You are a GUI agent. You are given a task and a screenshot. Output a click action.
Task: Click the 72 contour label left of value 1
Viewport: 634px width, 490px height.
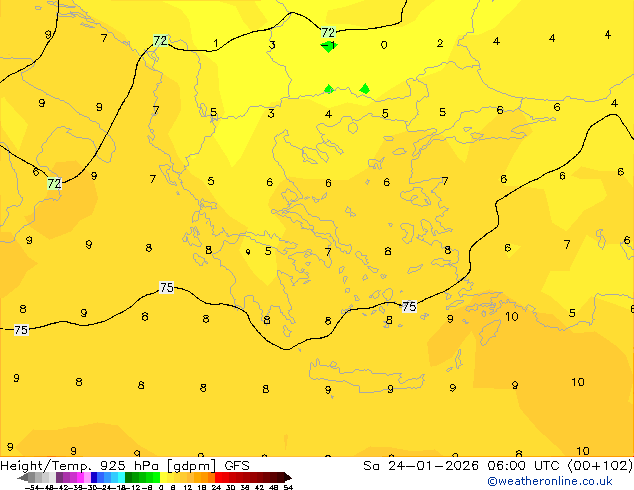point(161,40)
